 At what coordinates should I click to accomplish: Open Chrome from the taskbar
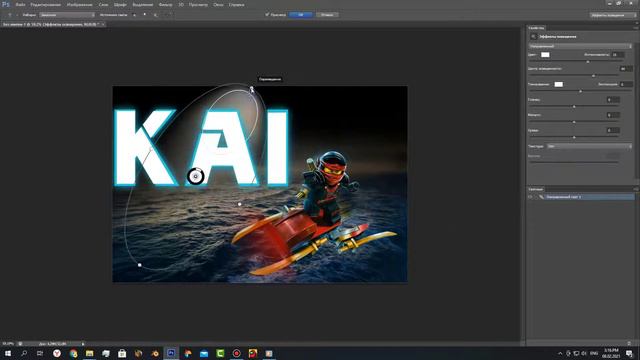(73, 353)
